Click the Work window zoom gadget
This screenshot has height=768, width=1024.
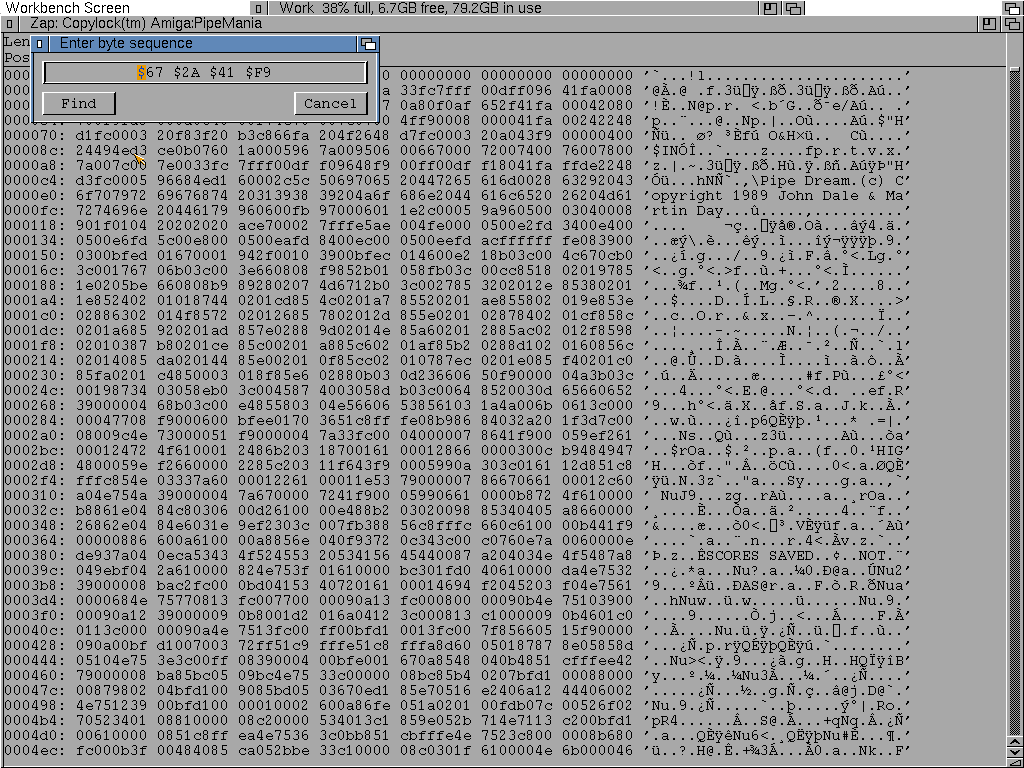771,8
